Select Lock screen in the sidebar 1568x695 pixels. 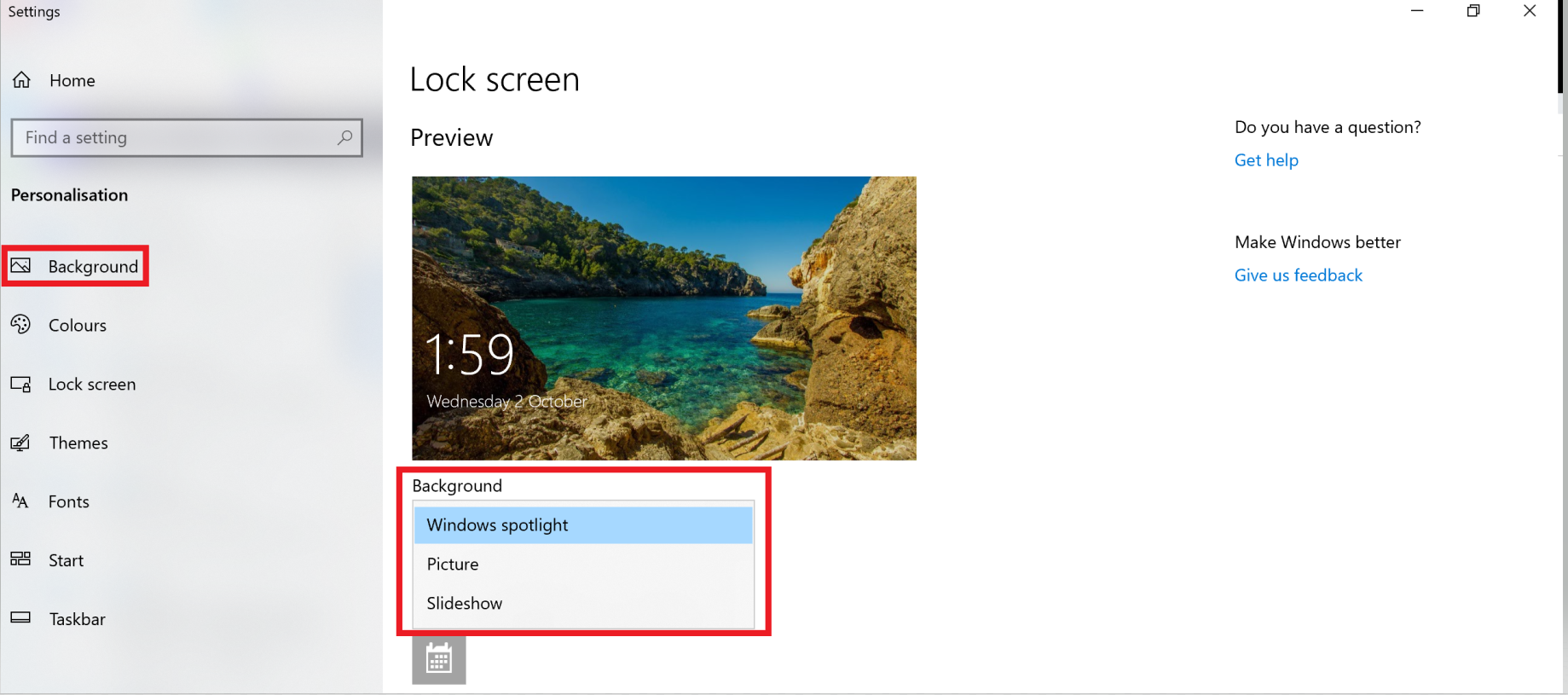click(x=92, y=384)
